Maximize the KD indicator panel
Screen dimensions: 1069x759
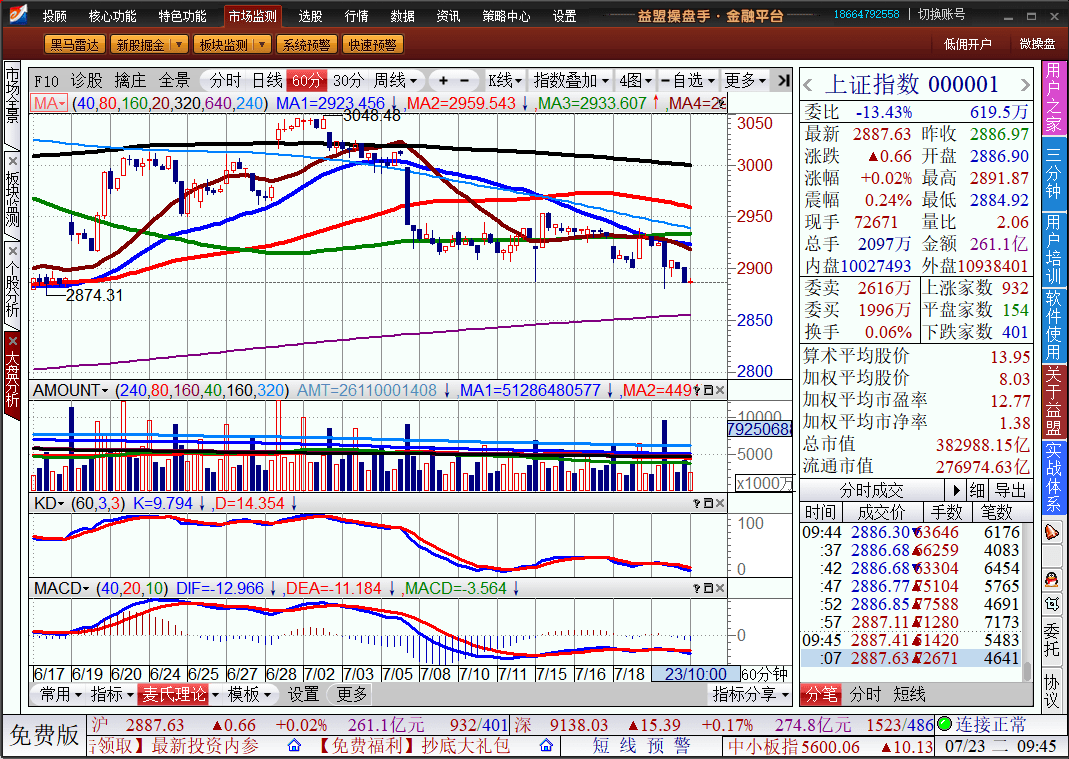[708, 503]
